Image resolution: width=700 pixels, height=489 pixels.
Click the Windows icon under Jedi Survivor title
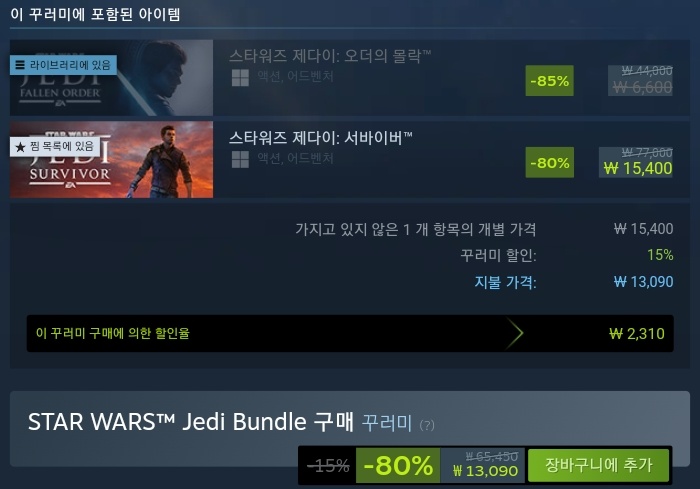click(x=240, y=159)
